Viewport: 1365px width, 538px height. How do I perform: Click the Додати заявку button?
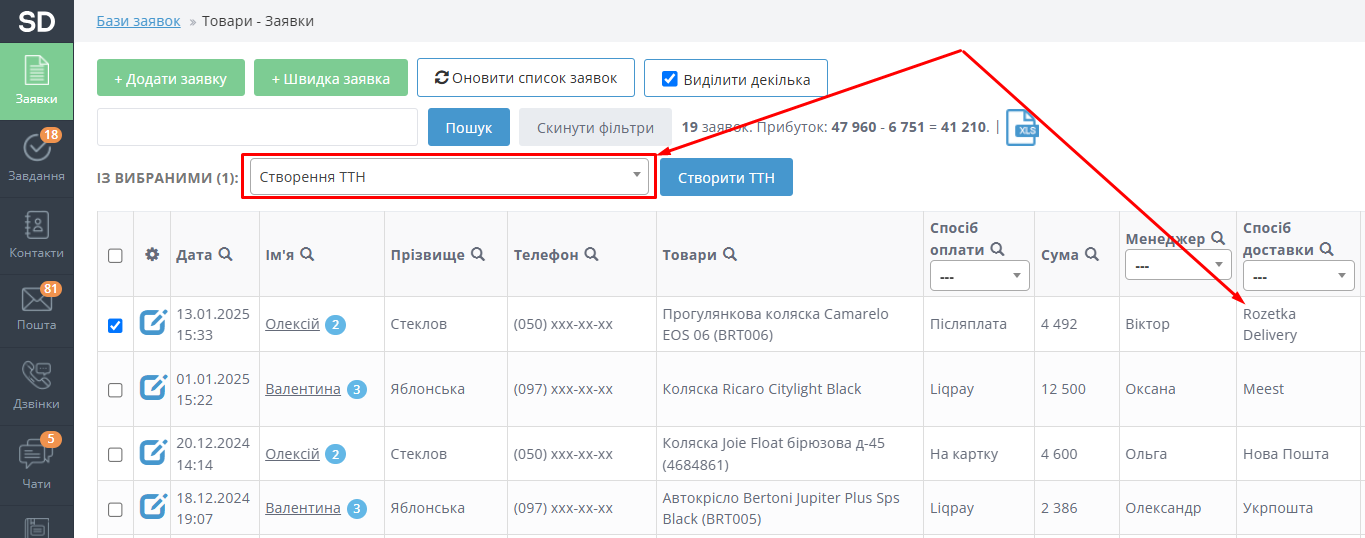171,78
